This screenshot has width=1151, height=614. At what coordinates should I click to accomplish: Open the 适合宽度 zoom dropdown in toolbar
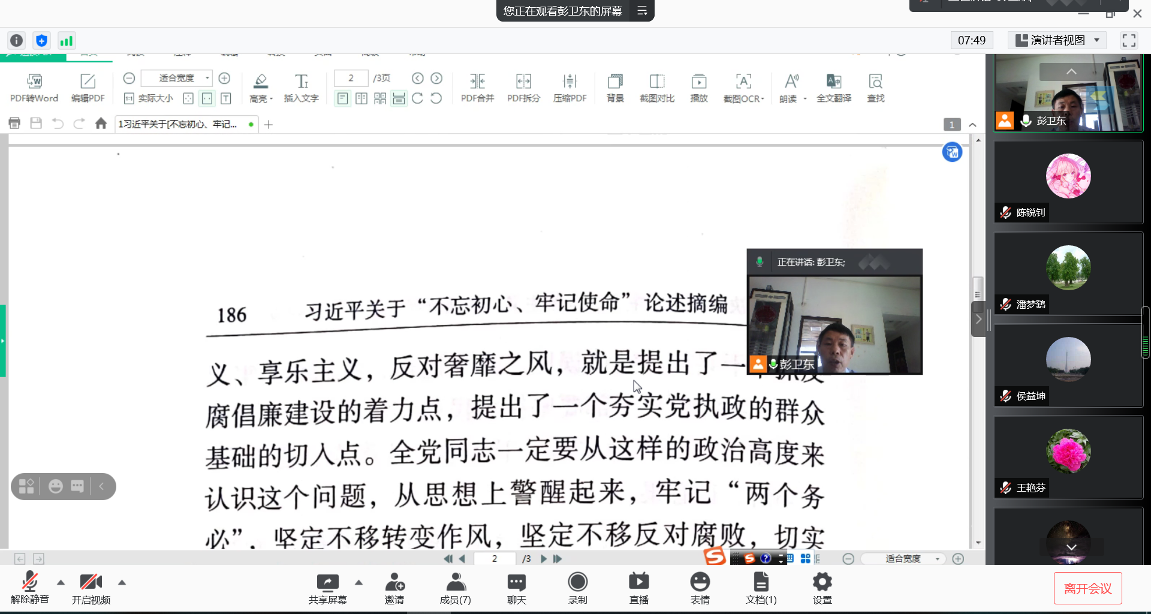[177, 78]
